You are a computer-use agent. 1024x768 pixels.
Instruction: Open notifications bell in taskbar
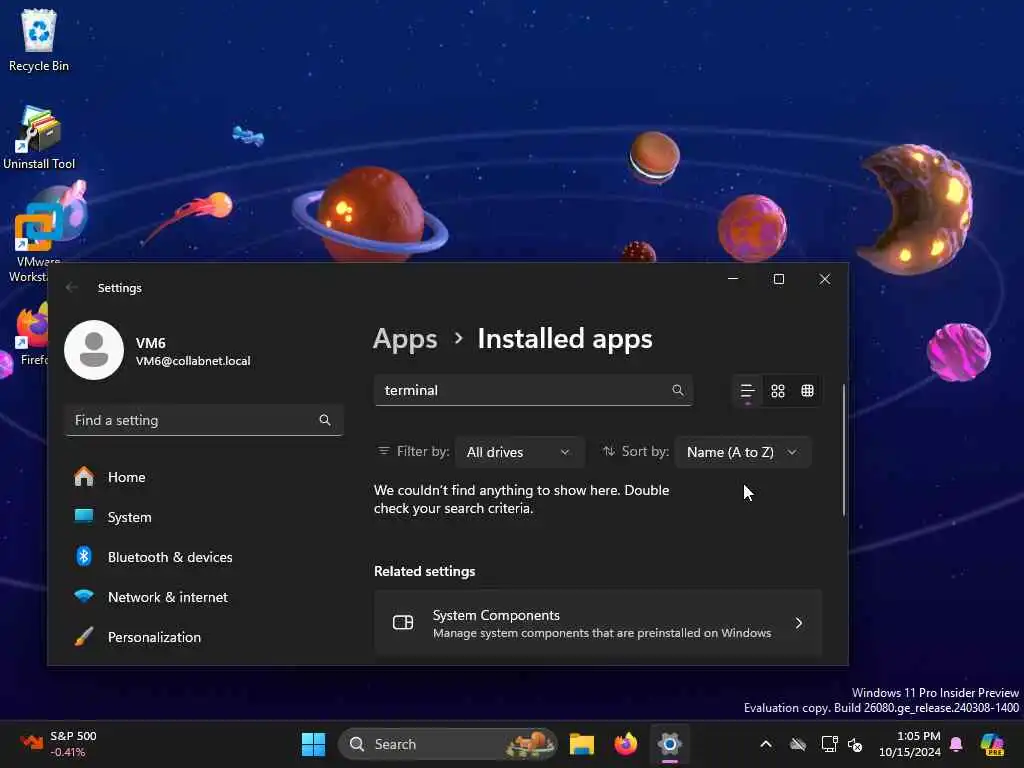(956, 744)
